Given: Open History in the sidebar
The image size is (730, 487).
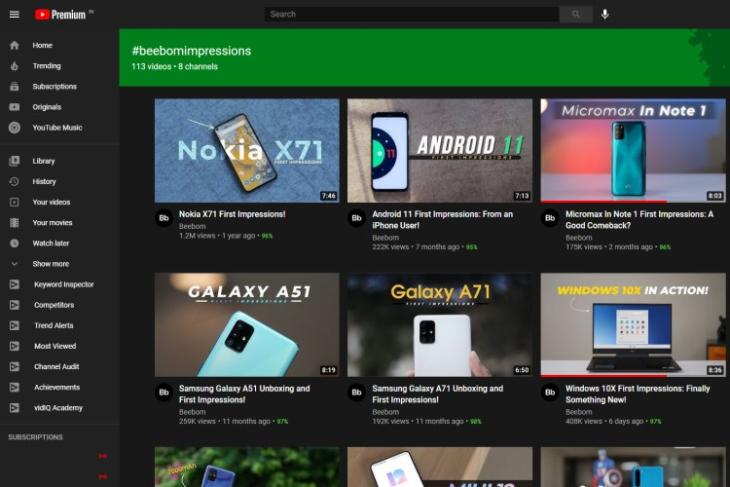Looking at the screenshot, I should [44, 181].
